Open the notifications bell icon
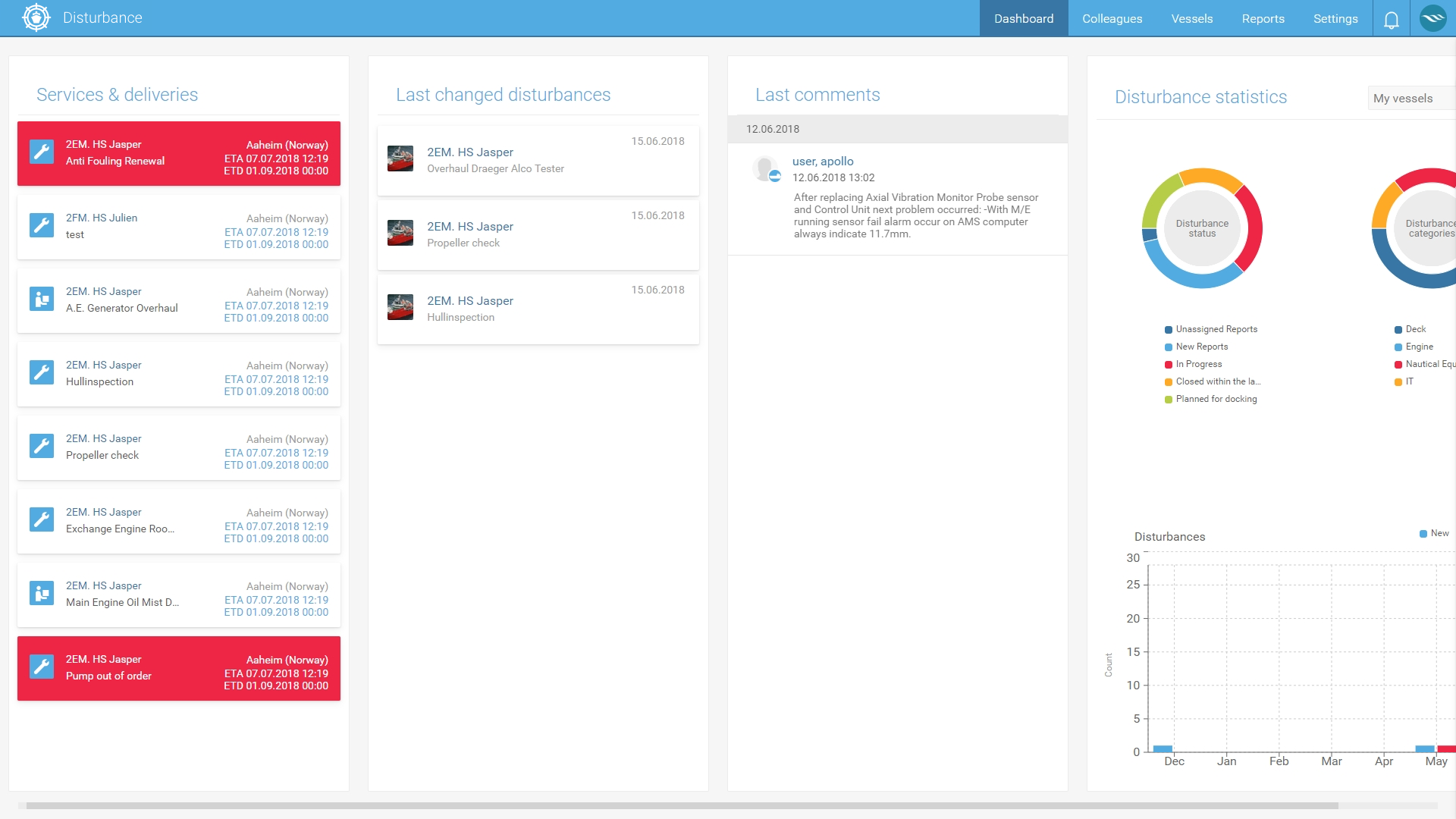Image resolution: width=1456 pixels, height=819 pixels. click(1391, 19)
